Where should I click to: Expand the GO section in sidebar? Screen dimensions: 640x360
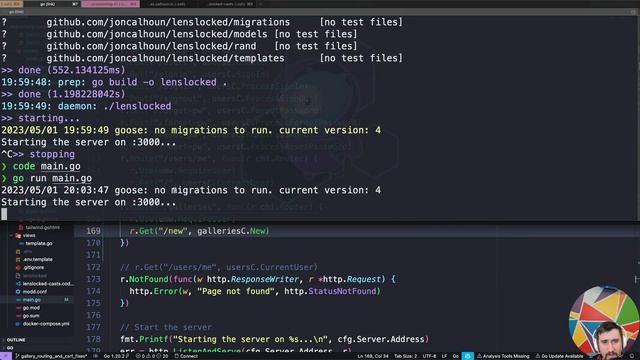coord(10,348)
